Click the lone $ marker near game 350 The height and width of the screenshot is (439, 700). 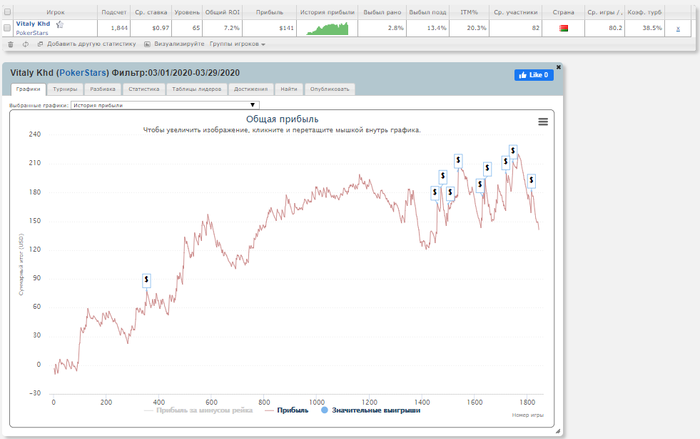click(x=146, y=280)
